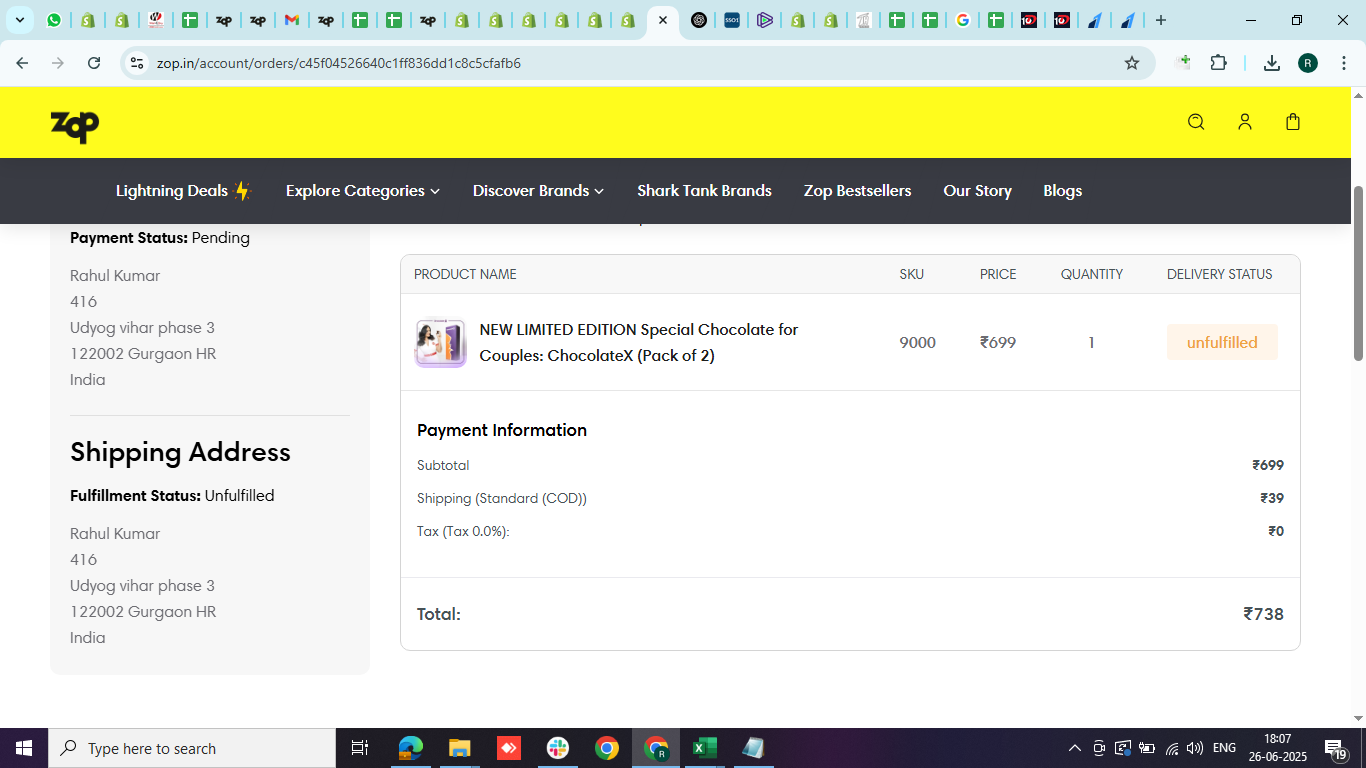Open the shopping bag cart icon
1366x768 pixels.
[1293, 122]
